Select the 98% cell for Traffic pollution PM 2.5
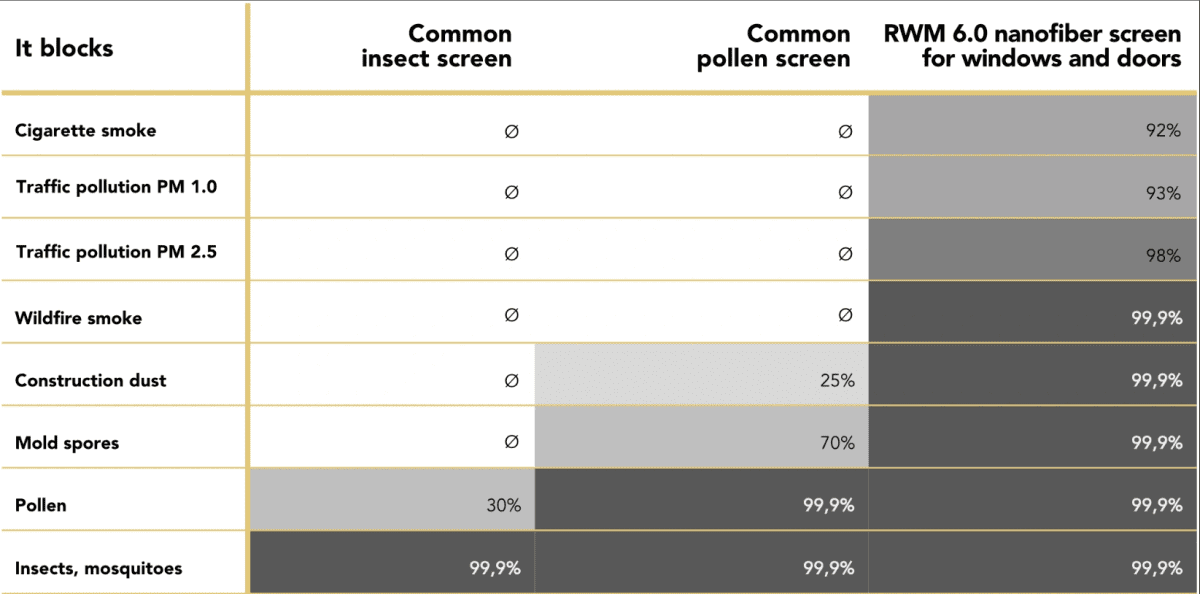 (1164, 255)
